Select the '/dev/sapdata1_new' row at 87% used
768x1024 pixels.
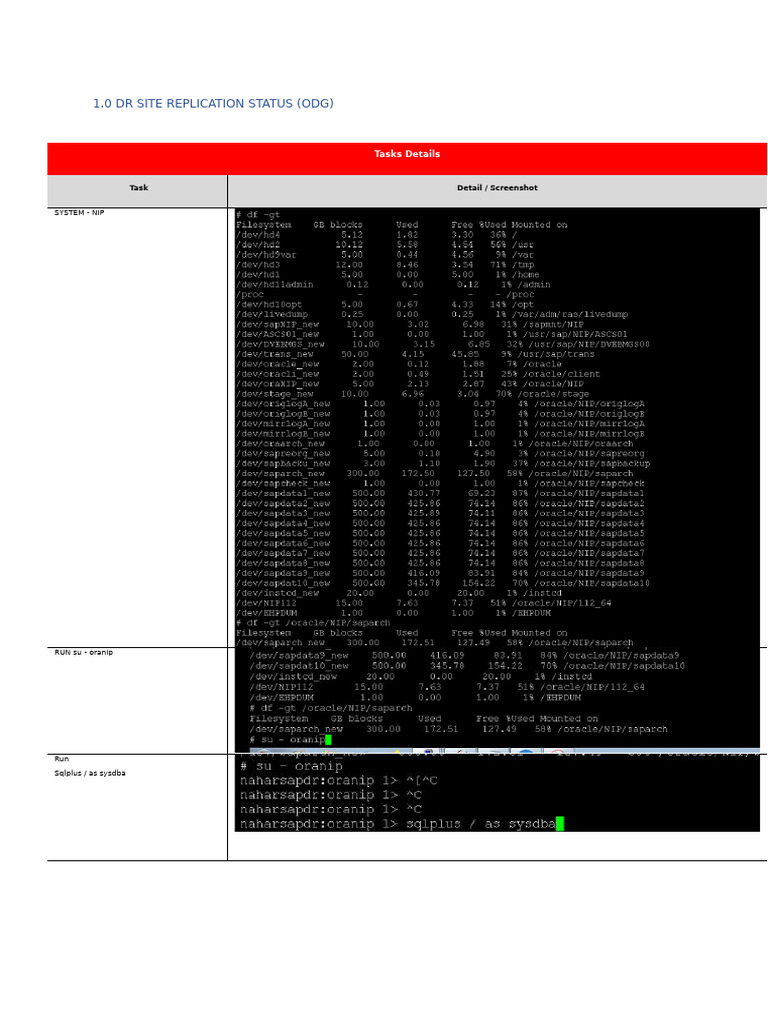[x=440, y=494]
